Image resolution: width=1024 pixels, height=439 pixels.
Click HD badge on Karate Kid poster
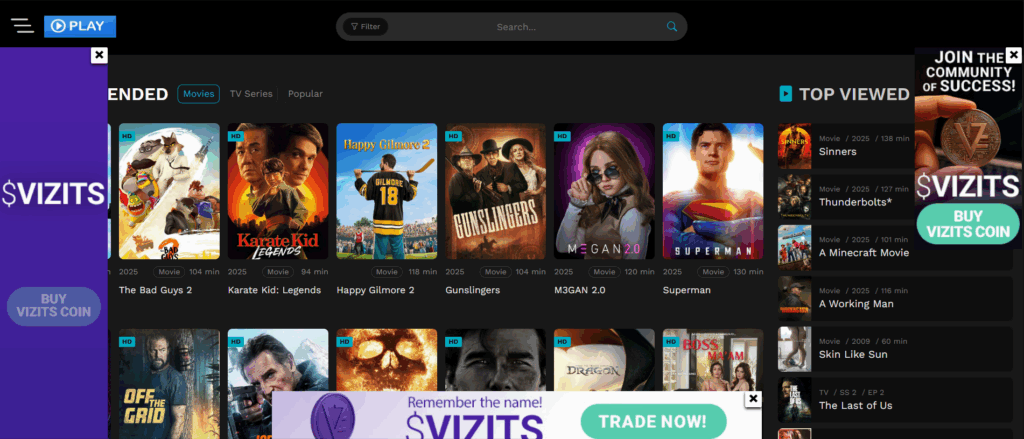tap(236, 136)
